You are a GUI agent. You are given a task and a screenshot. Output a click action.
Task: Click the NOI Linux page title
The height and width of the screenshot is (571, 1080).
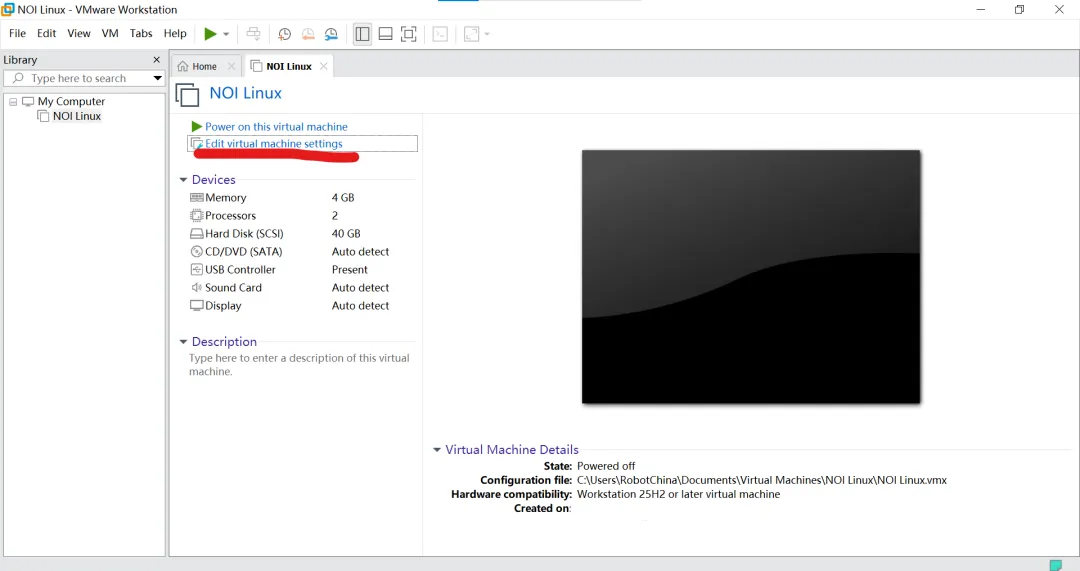click(x=245, y=93)
